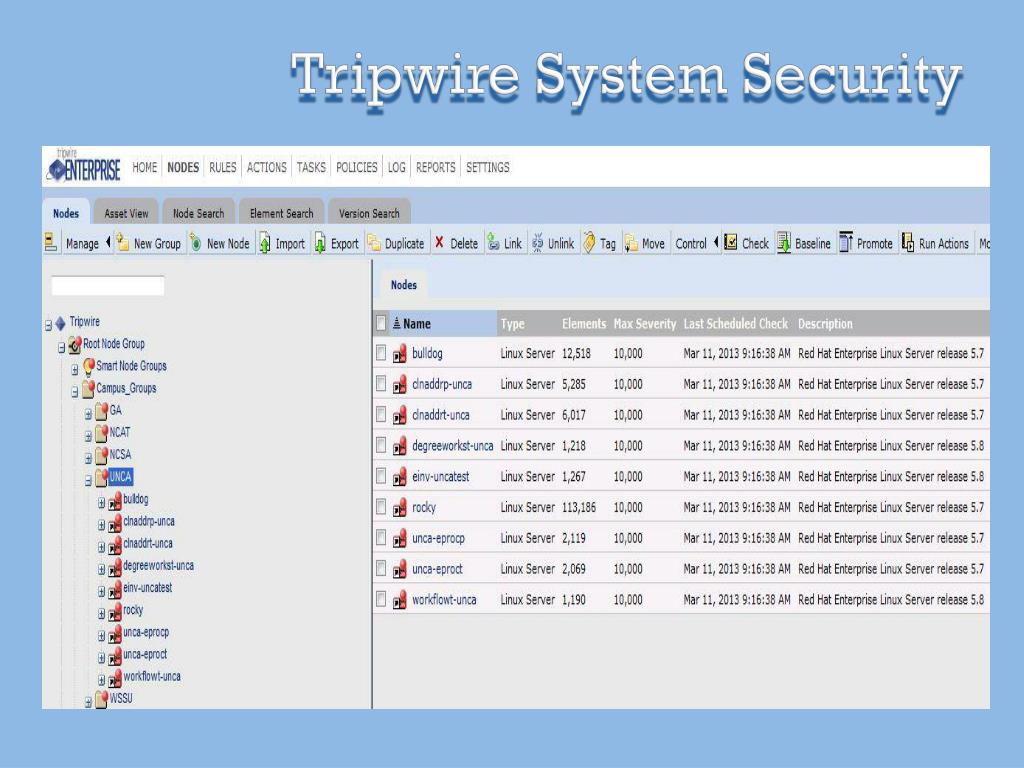The image size is (1024, 768).
Task: Open the POLICIES menu
Action: [x=357, y=167]
